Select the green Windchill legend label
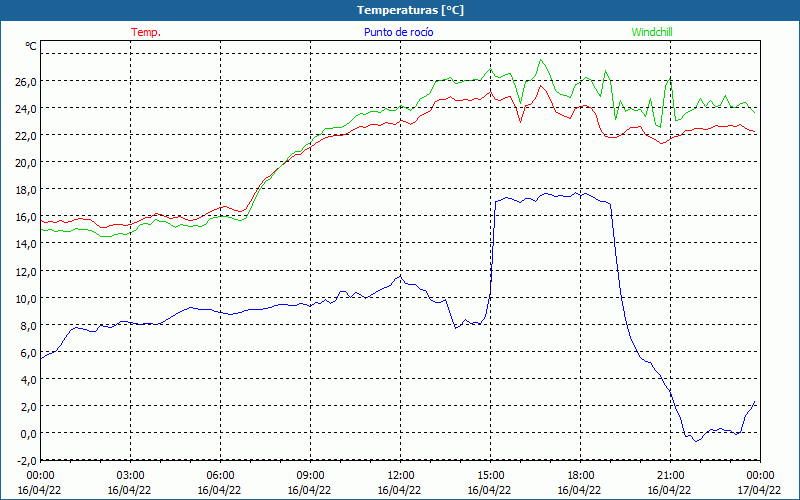The image size is (800, 500). pos(652,32)
